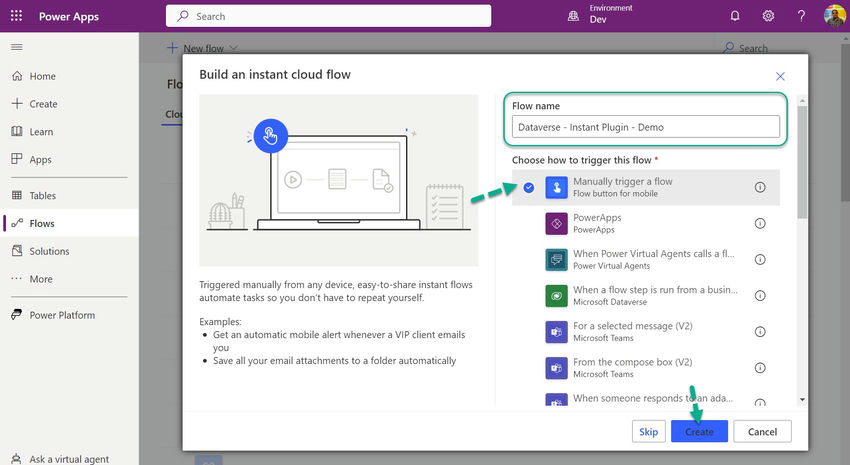Click the Microsoft Dataverse trigger icon
Image resolution: width=850 pixels, height=465 pixels.
point(556,296)
